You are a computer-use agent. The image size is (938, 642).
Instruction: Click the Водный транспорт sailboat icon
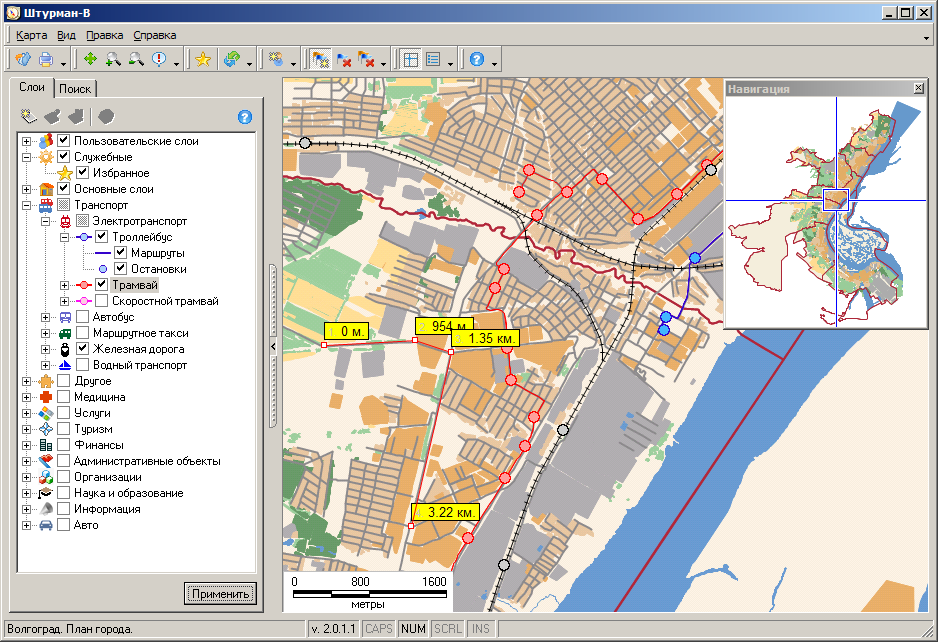point(65,365)
